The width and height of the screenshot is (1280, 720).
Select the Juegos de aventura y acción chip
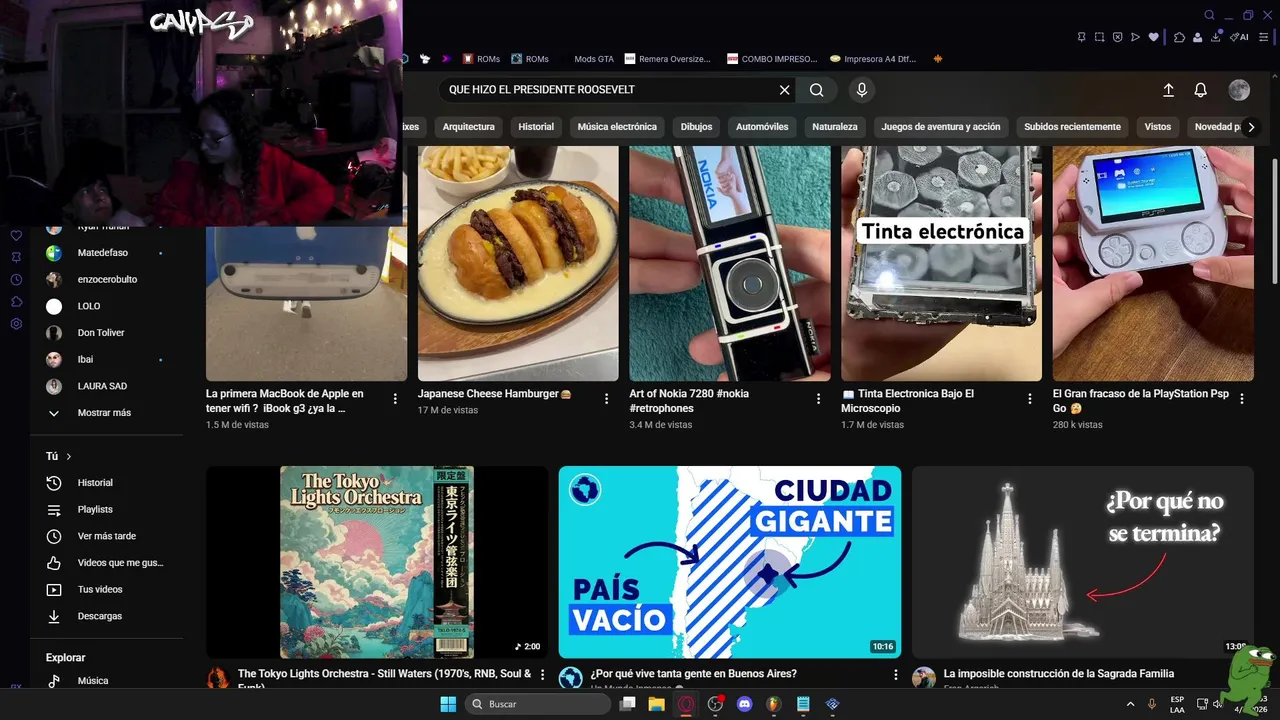941,127
